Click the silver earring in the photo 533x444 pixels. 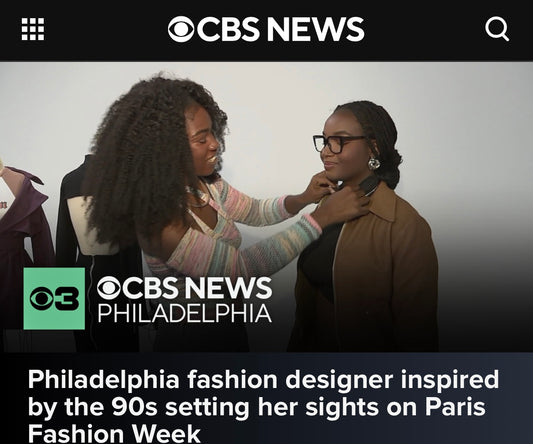[374, 164]
